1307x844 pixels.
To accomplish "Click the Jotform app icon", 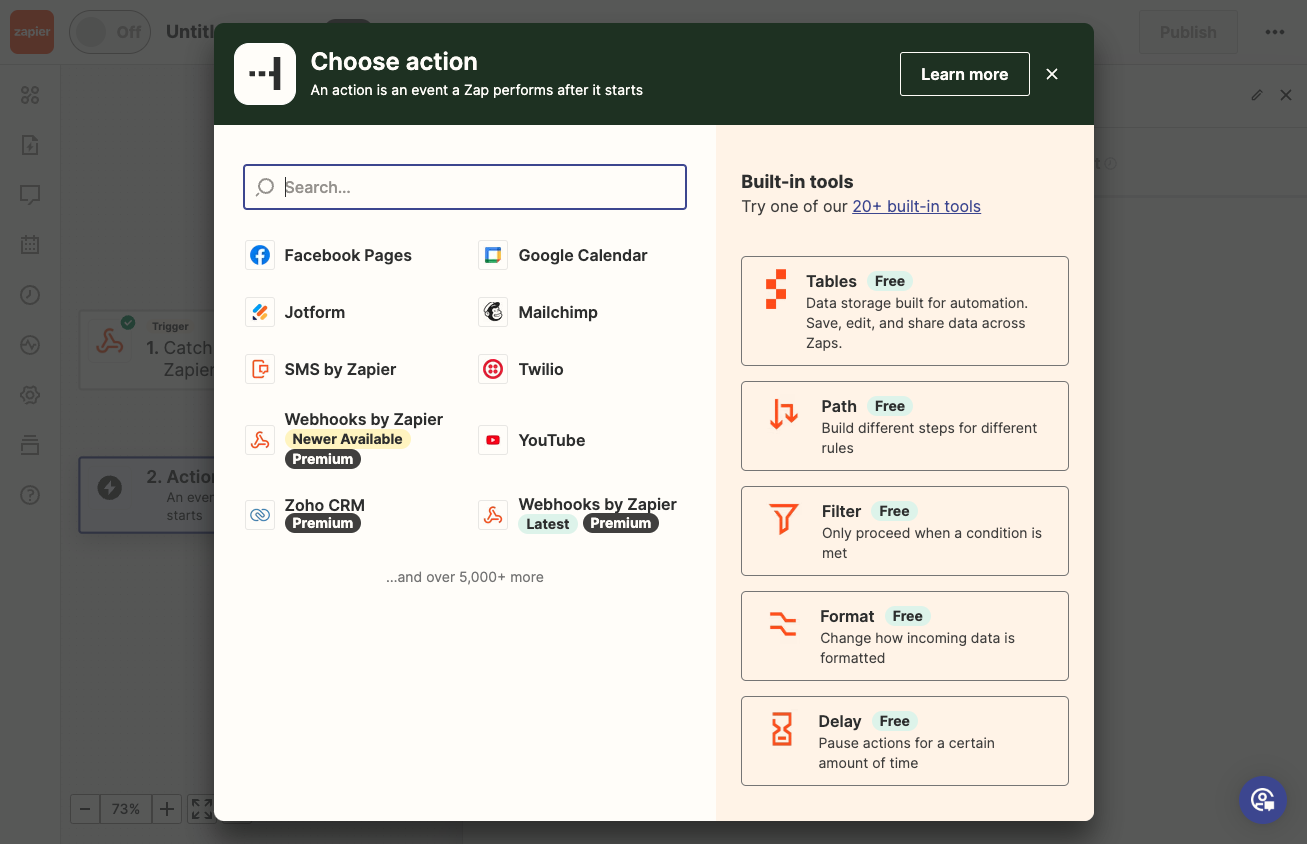I will tap(260, 312).
